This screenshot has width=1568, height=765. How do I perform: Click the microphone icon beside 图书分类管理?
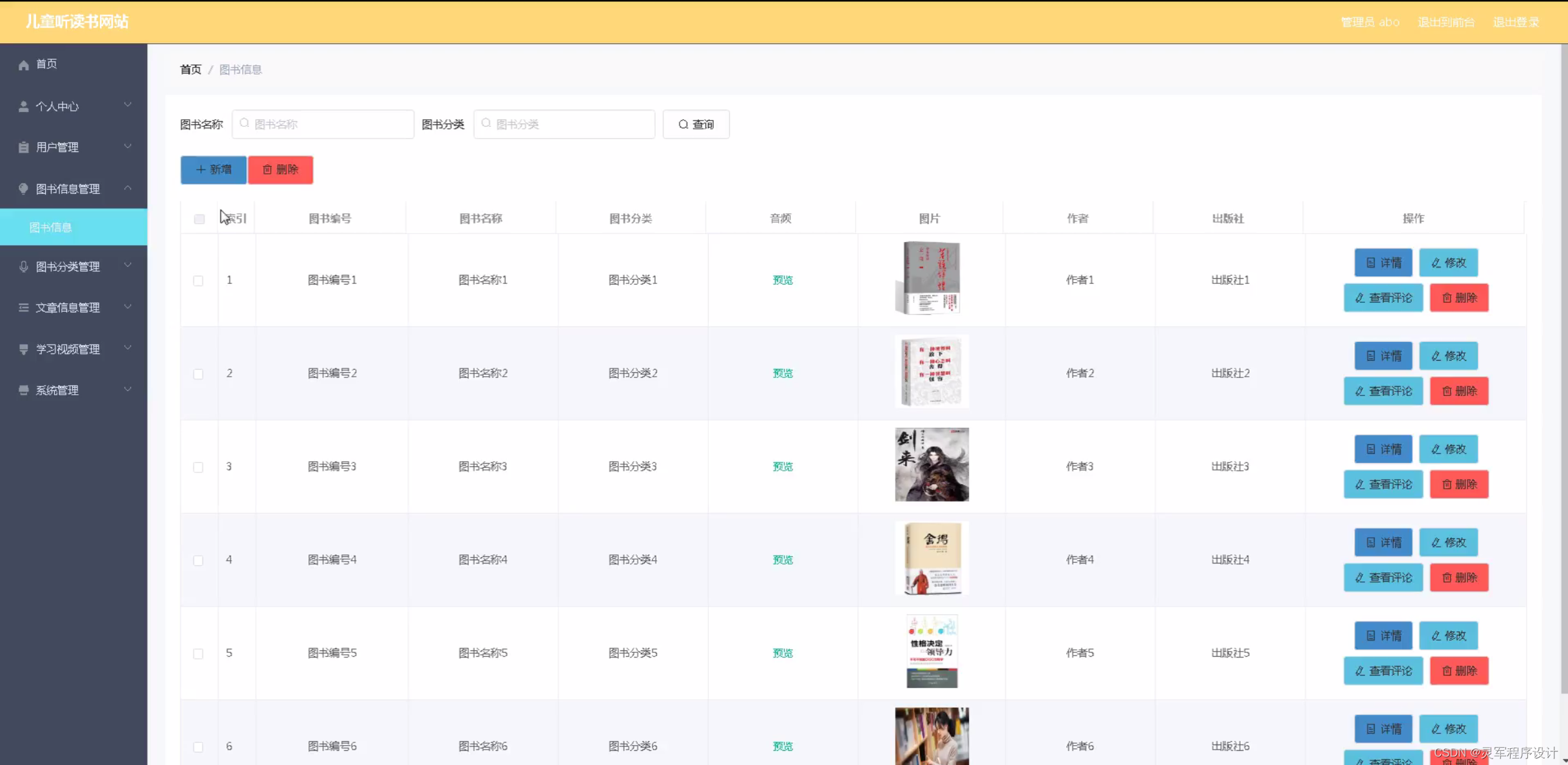click(x=24, y=267)
